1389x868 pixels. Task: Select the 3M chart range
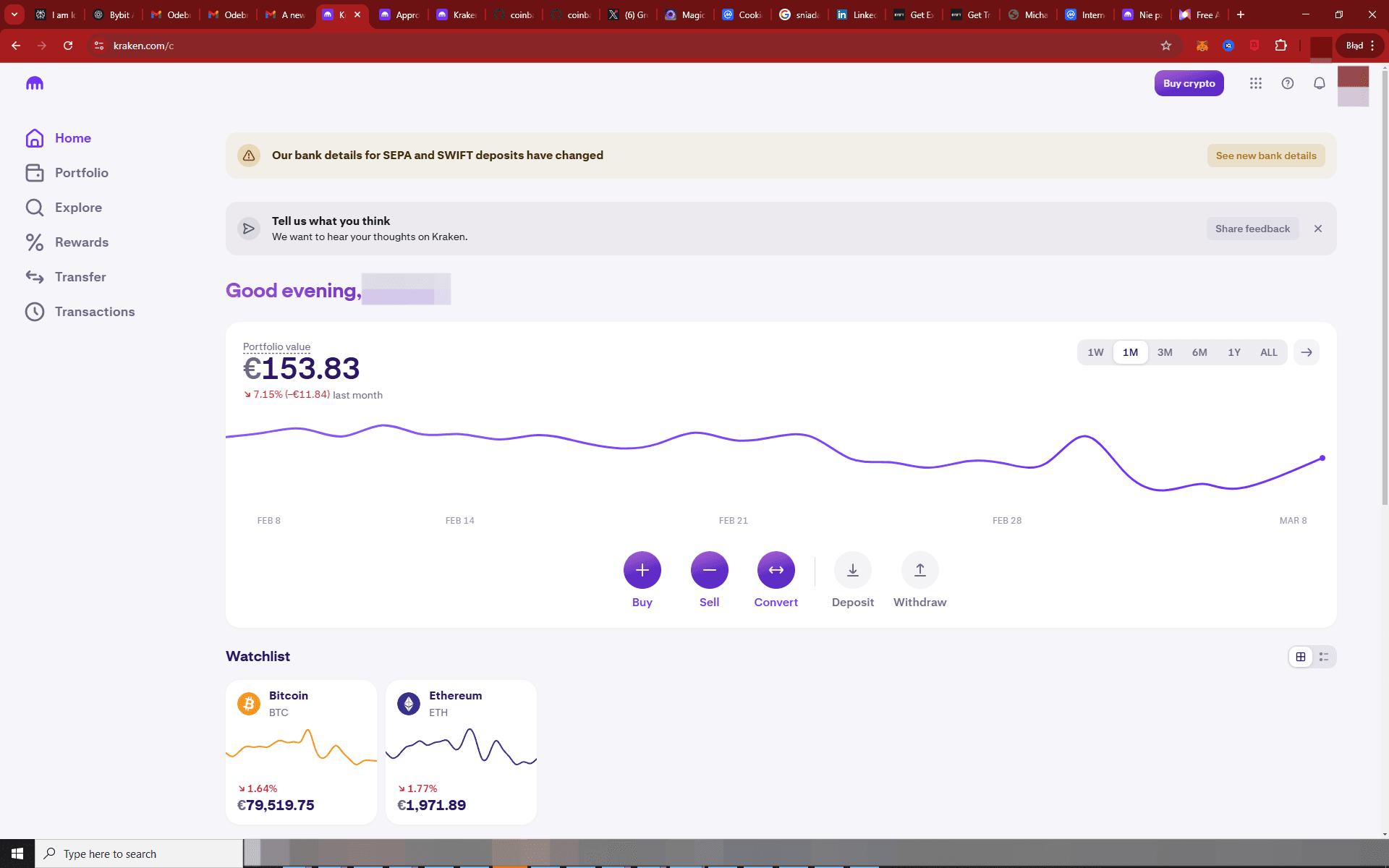(x=1165, y=352)
